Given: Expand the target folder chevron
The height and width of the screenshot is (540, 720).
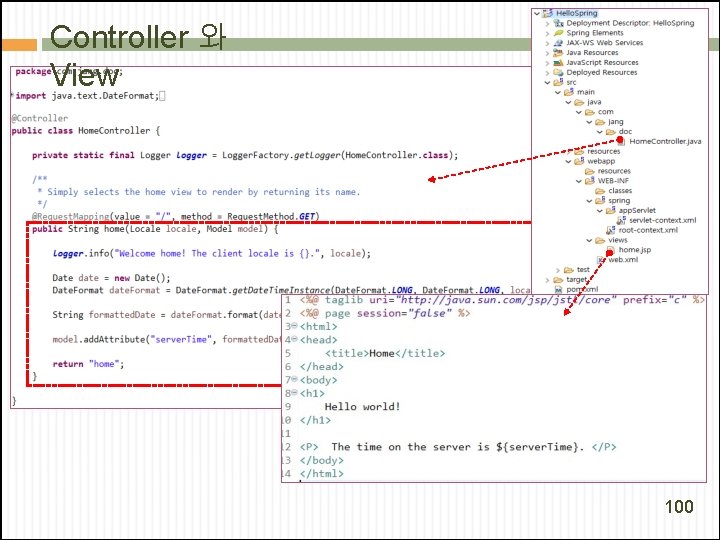Looking at the screenshot, I should tap(547, 280).
